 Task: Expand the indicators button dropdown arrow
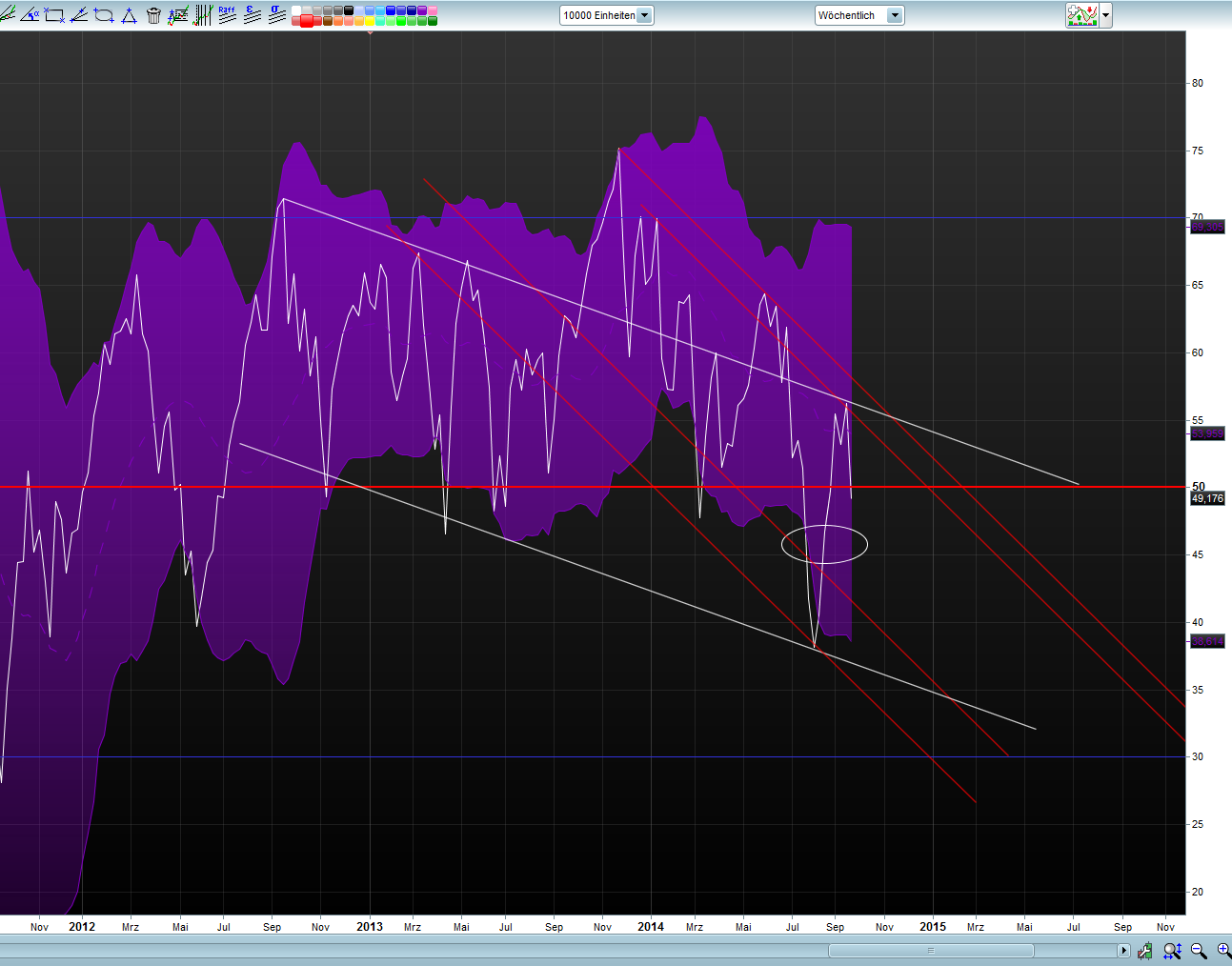click(x=1105, y=15)
